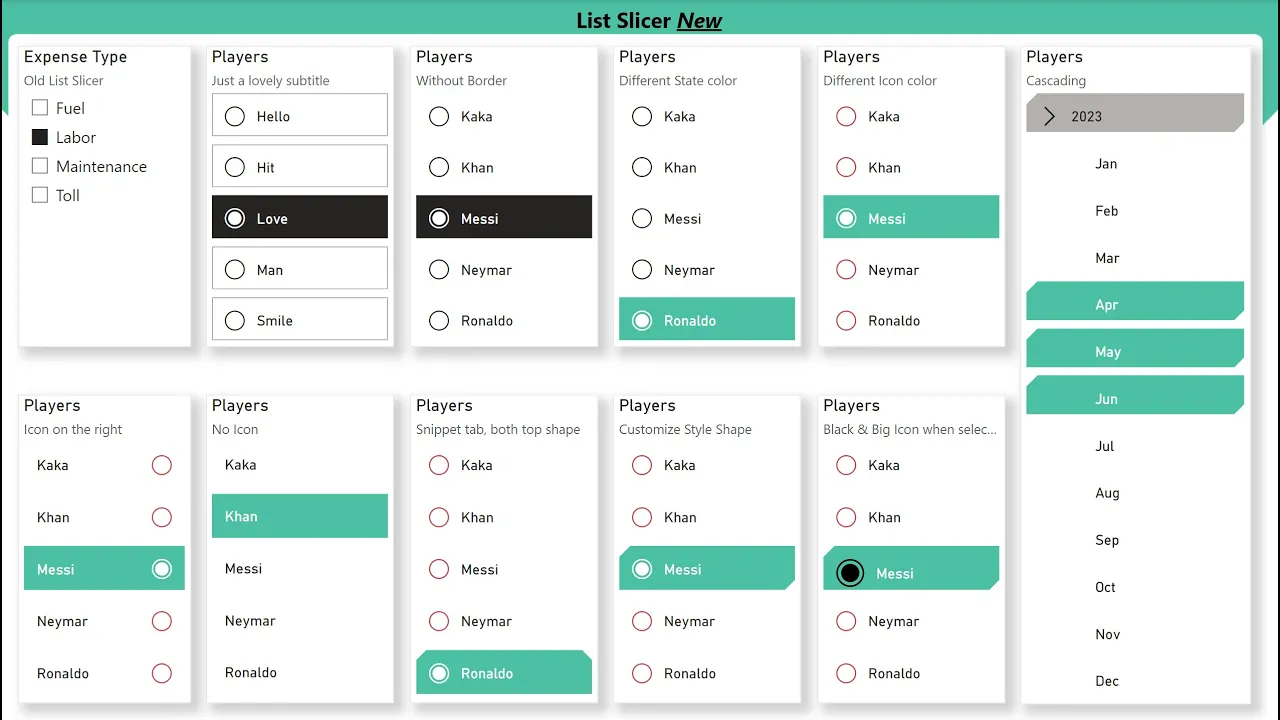Click Neymar radio icon in Customize Style Shape slicer
1280x720 pixels.
pos(643,621)
